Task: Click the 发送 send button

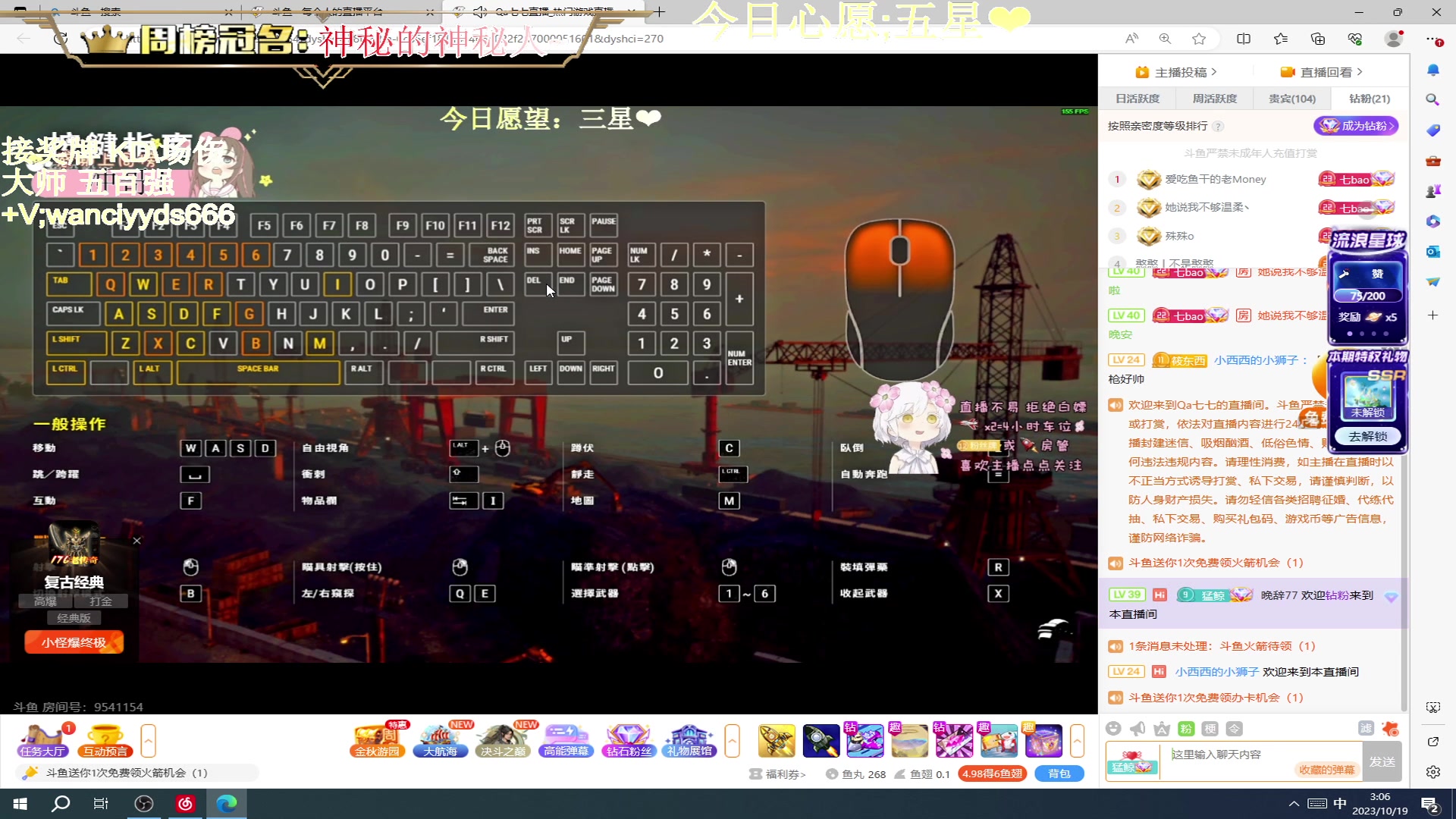Action: tap(1382, 761)
